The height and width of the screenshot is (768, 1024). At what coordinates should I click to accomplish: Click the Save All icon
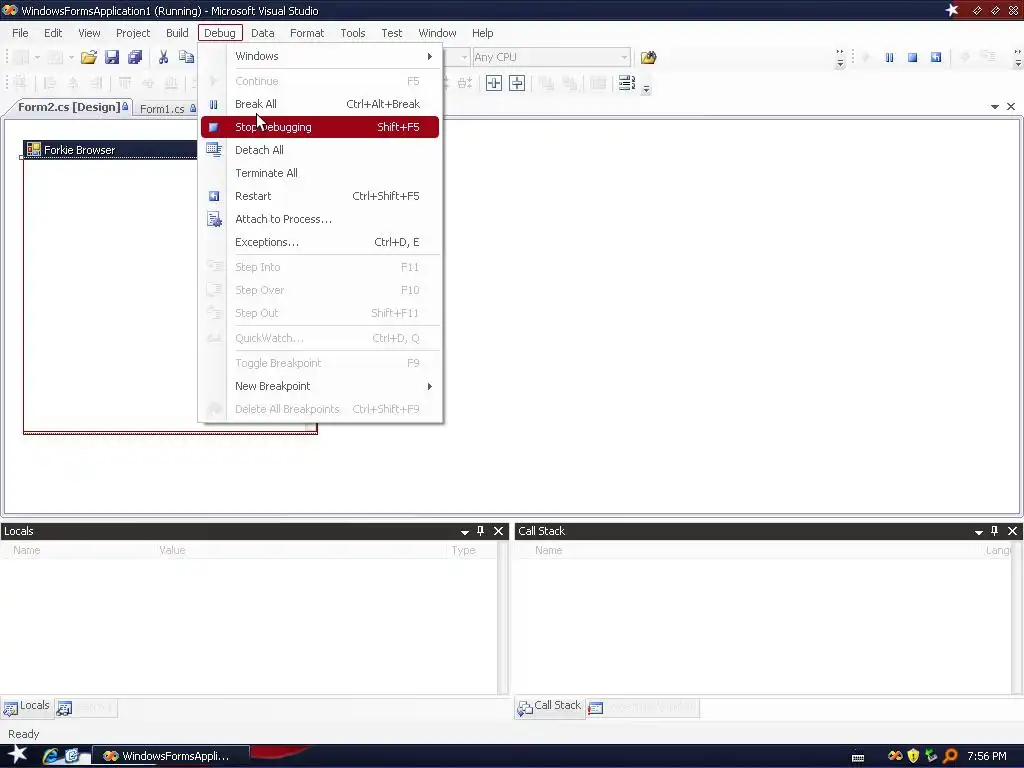[135, 57]
